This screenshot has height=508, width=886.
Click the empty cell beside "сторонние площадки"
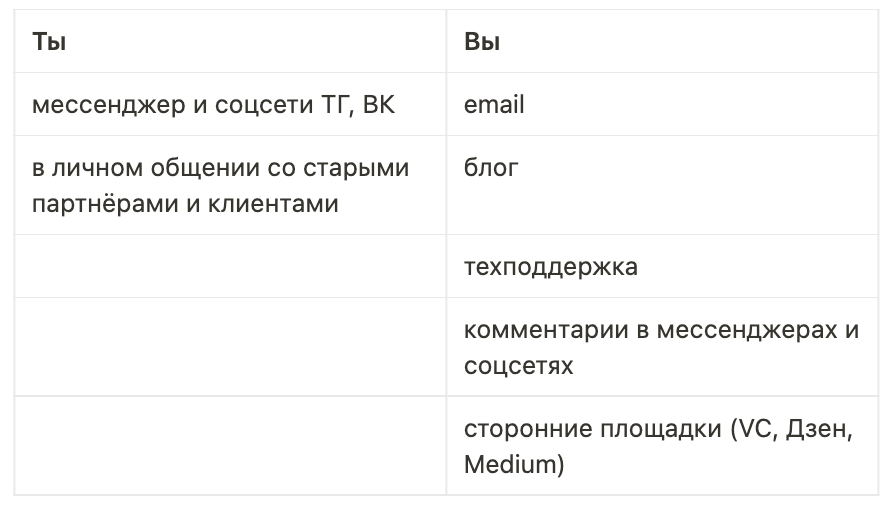point(230,446)
